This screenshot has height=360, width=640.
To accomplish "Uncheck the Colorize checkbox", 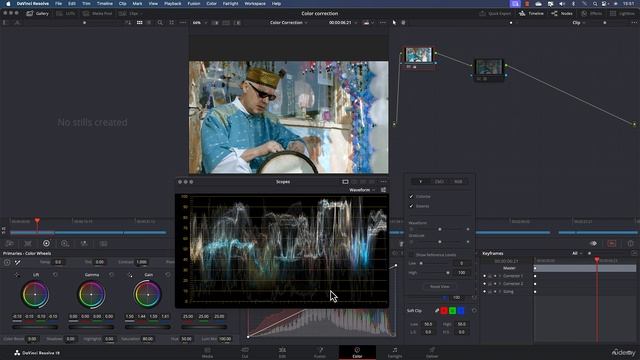I will click(411, 196).
